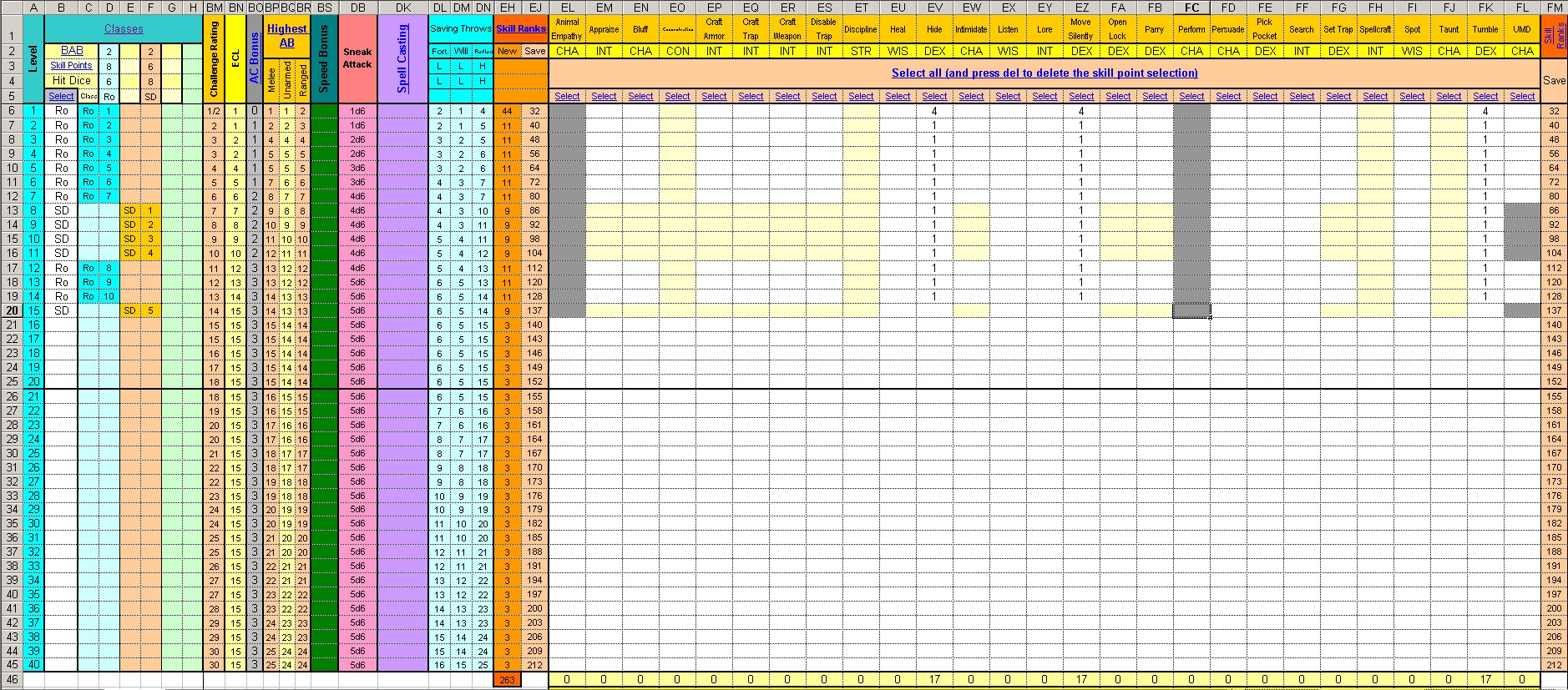
Task: Click Select link under Animal Empathy
Action: pos(567,97)
